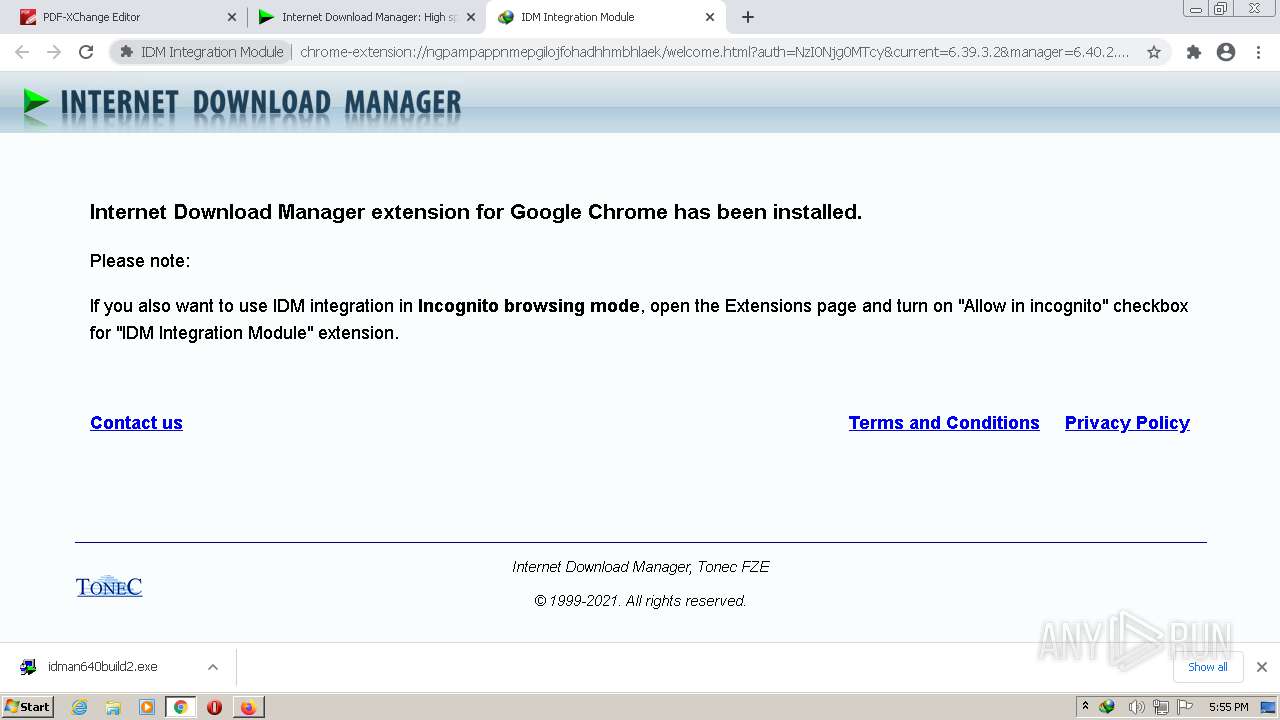This screenshot has height=720, width=1280.
Task: Show hidden system tray icons
Action: (1085, 706)
